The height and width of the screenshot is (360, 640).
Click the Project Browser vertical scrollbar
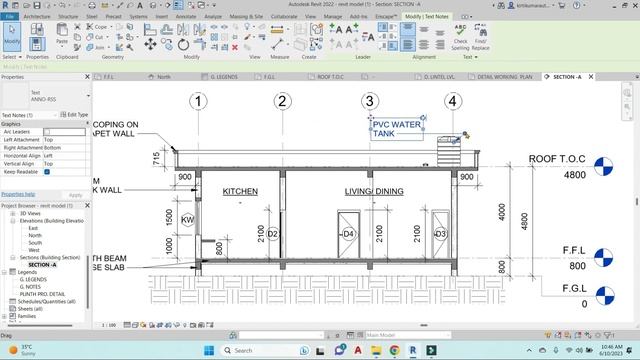tap(87, 282)
